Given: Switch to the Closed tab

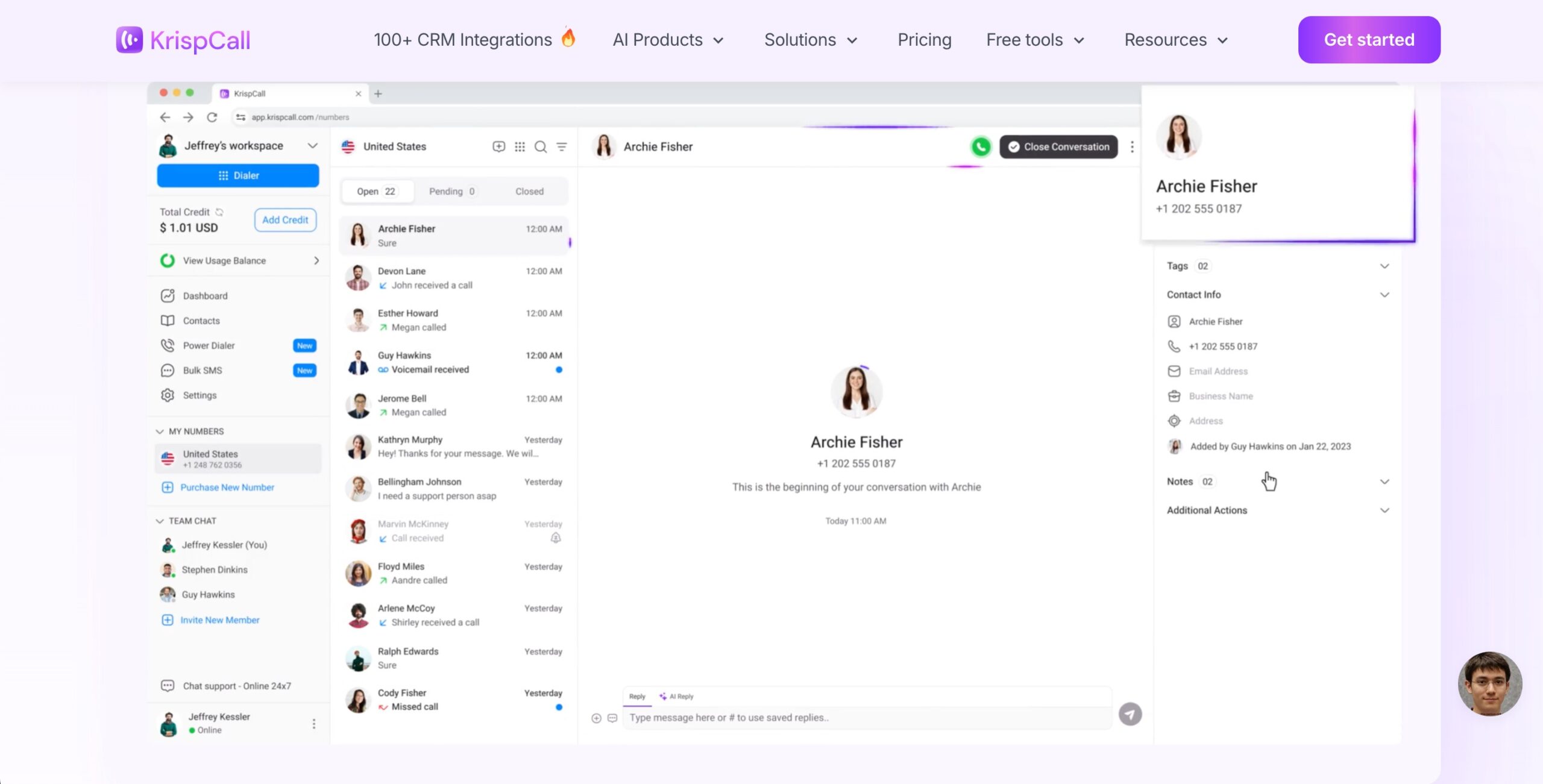Looking at the screenshot, I should (529, 191).
